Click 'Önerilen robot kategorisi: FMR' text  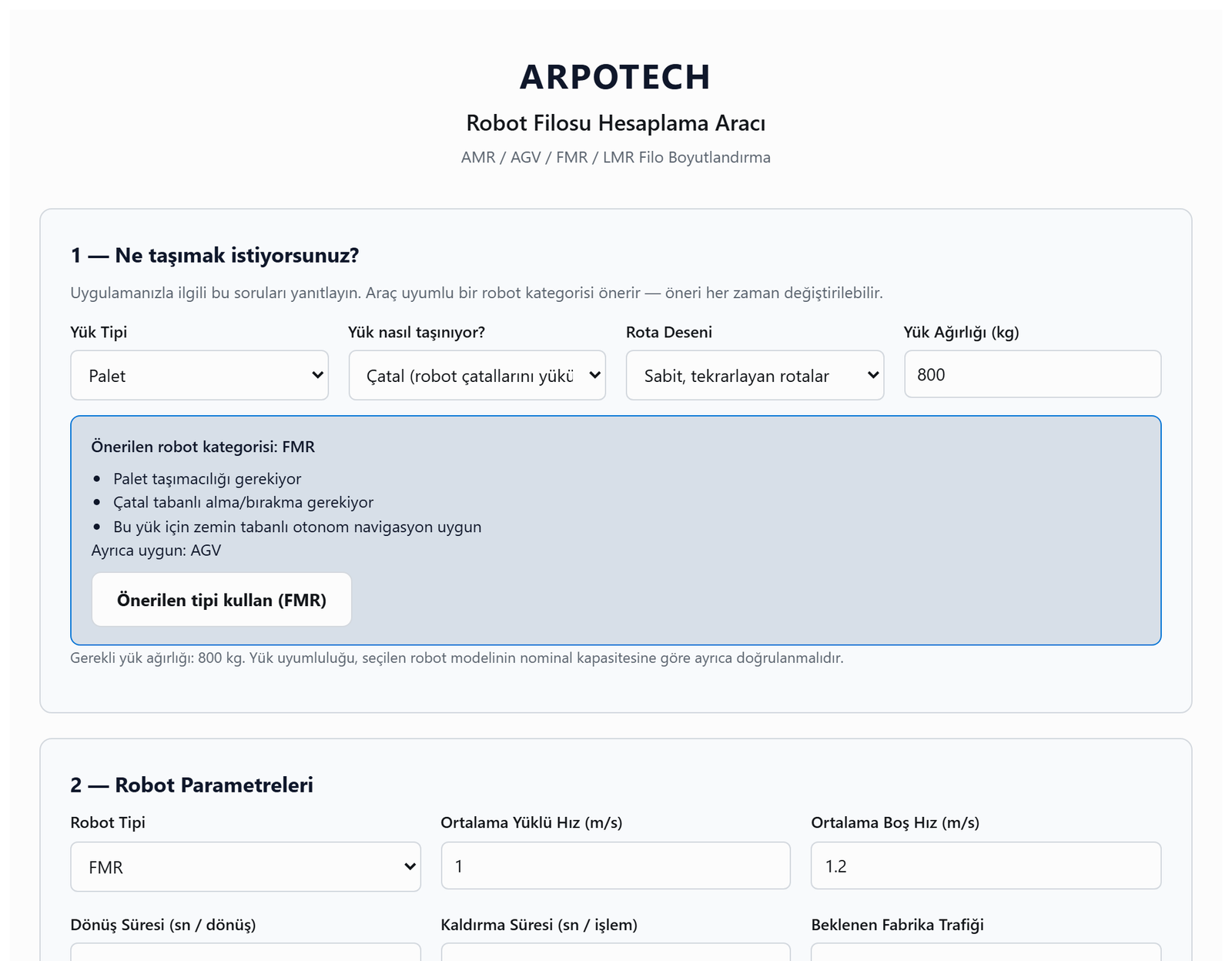point(203,447)
